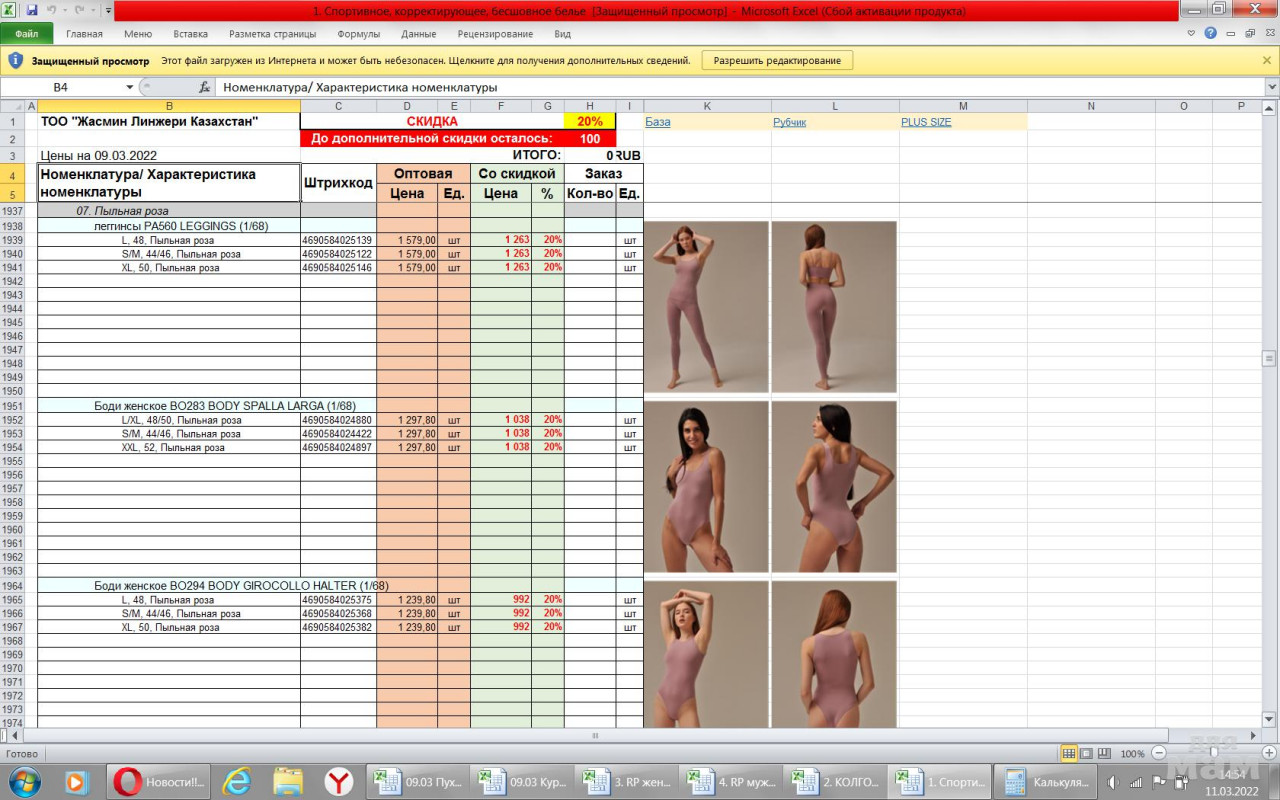Image resolution: width=1280 pixels, height=800 pixels.
Task: Expand the formula bar
Action: click(1271, 87)
